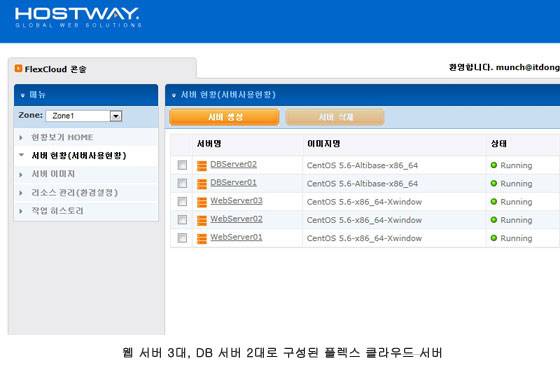Open 서버 이미지 menu item
The image size is (560, 365).
pyautogui.click(x=53, y=174)
